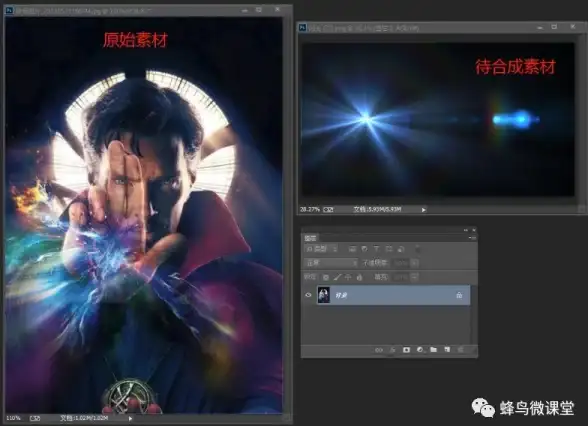This screenshot has height=426, width=588.
Task: Click the 文档:5.93M document size text
Action: point(377,209)
